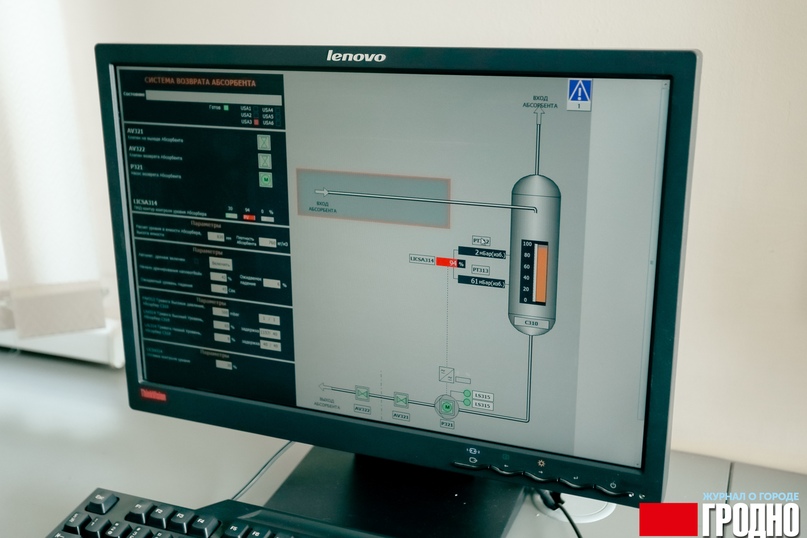Open the upper LS315 tag label

(483, 396)
